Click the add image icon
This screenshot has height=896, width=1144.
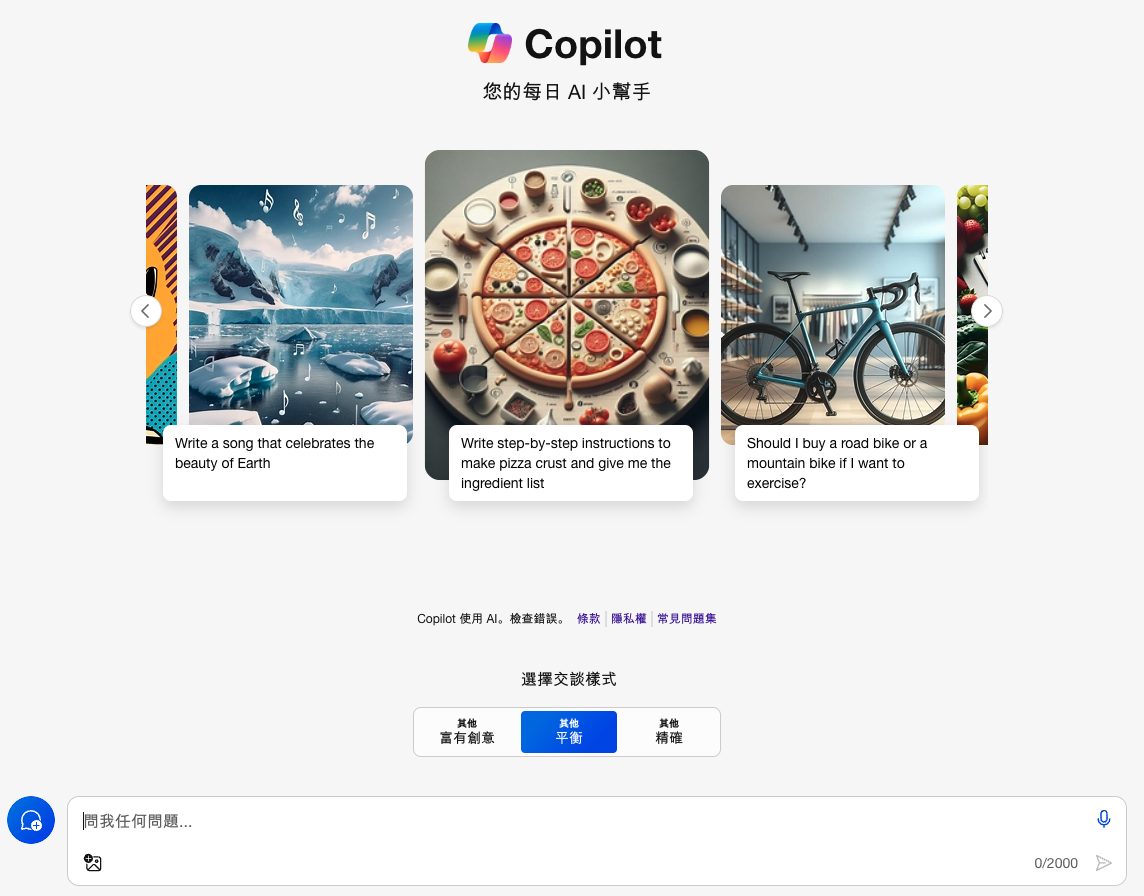(x=93, y=862)
